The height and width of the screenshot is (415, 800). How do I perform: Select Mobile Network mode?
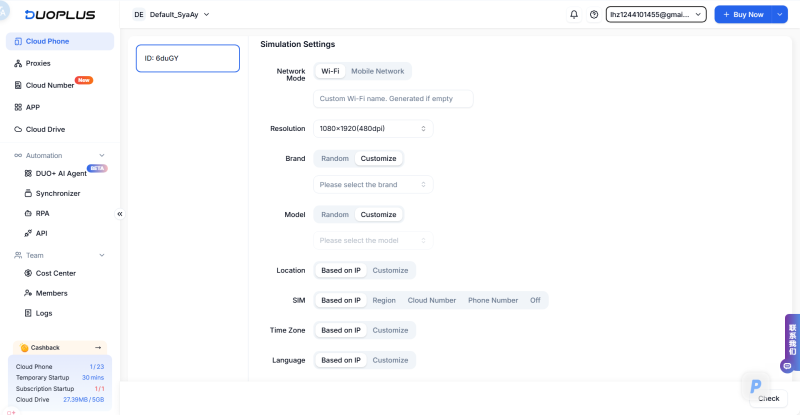pos(378,71)
